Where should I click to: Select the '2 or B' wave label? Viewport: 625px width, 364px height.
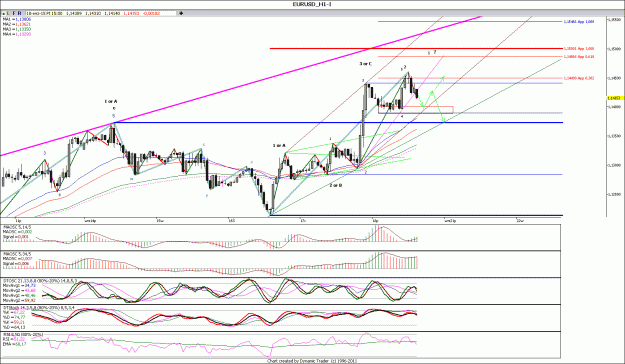[336, 185]
